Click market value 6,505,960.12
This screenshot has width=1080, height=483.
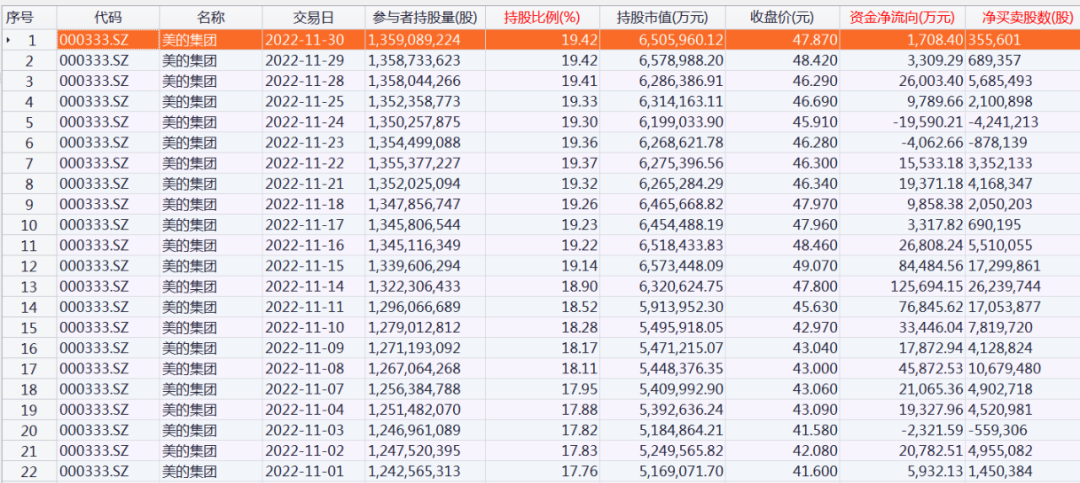[x=682, y=41]
